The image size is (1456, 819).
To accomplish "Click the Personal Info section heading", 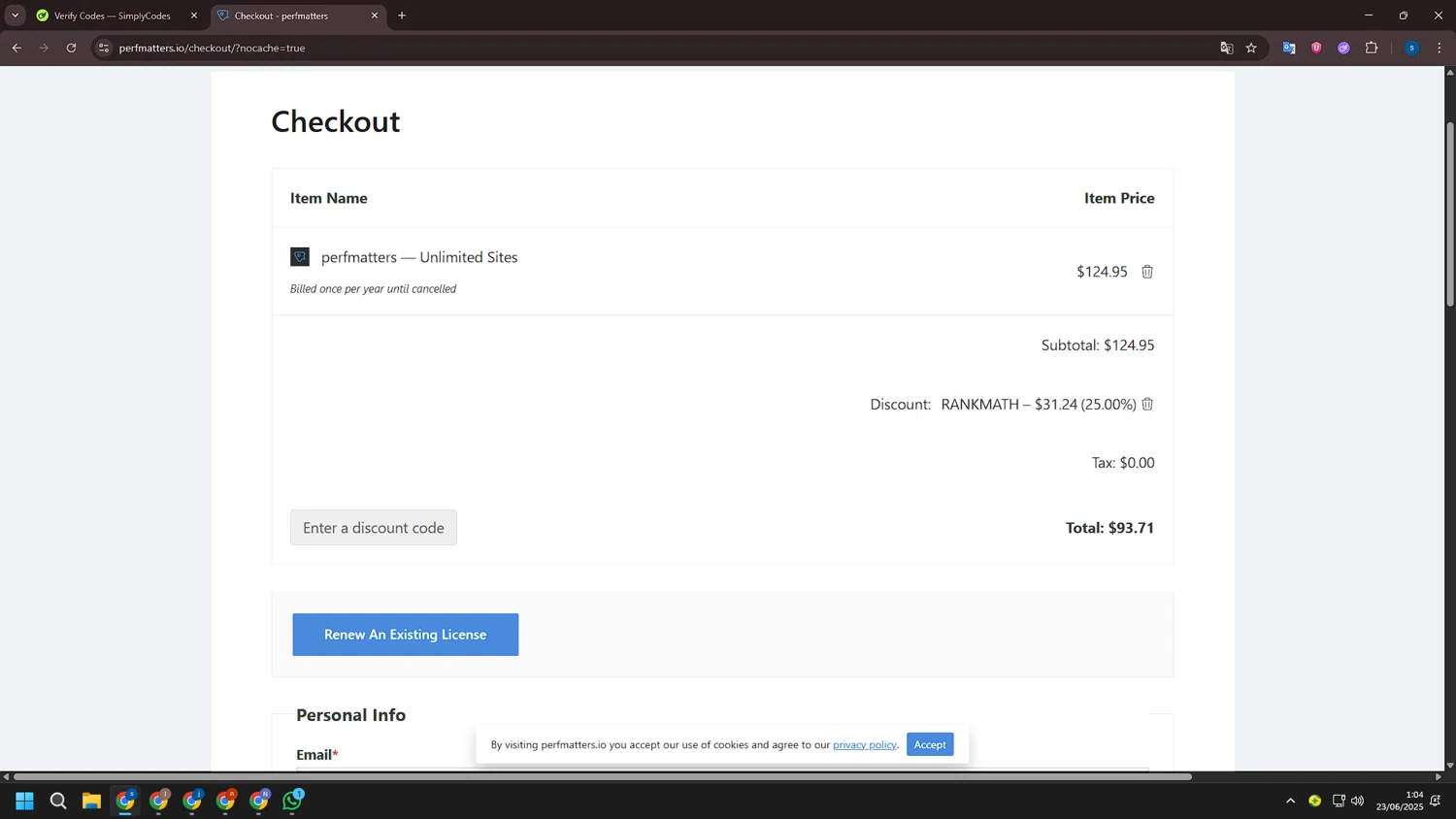I will 351,715.
